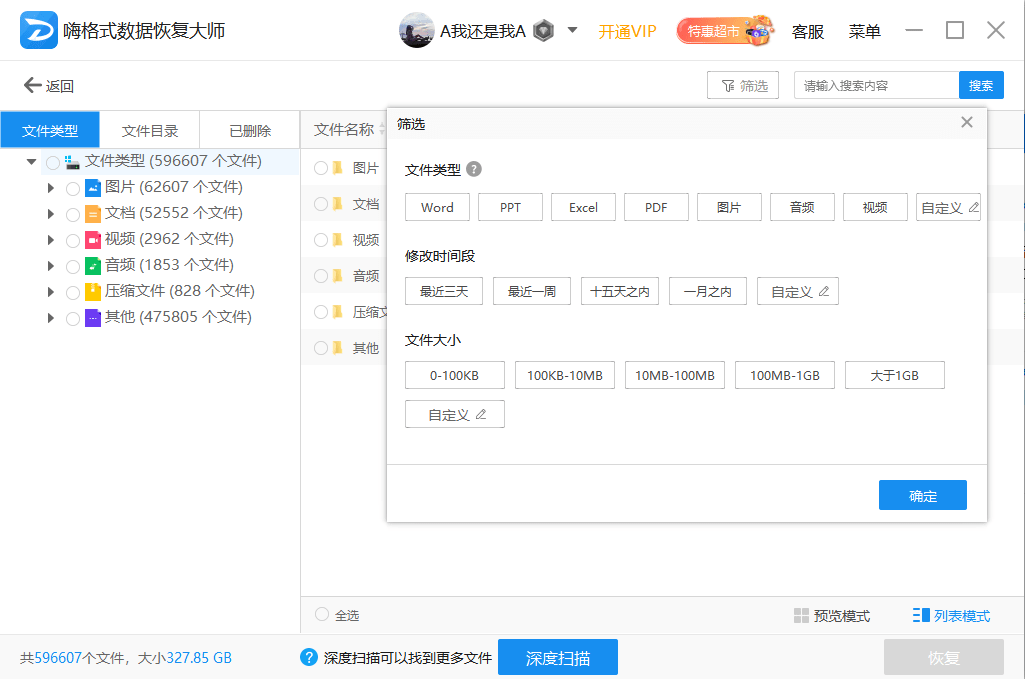Close the 筛选 filter dialog

coord(967,122)
